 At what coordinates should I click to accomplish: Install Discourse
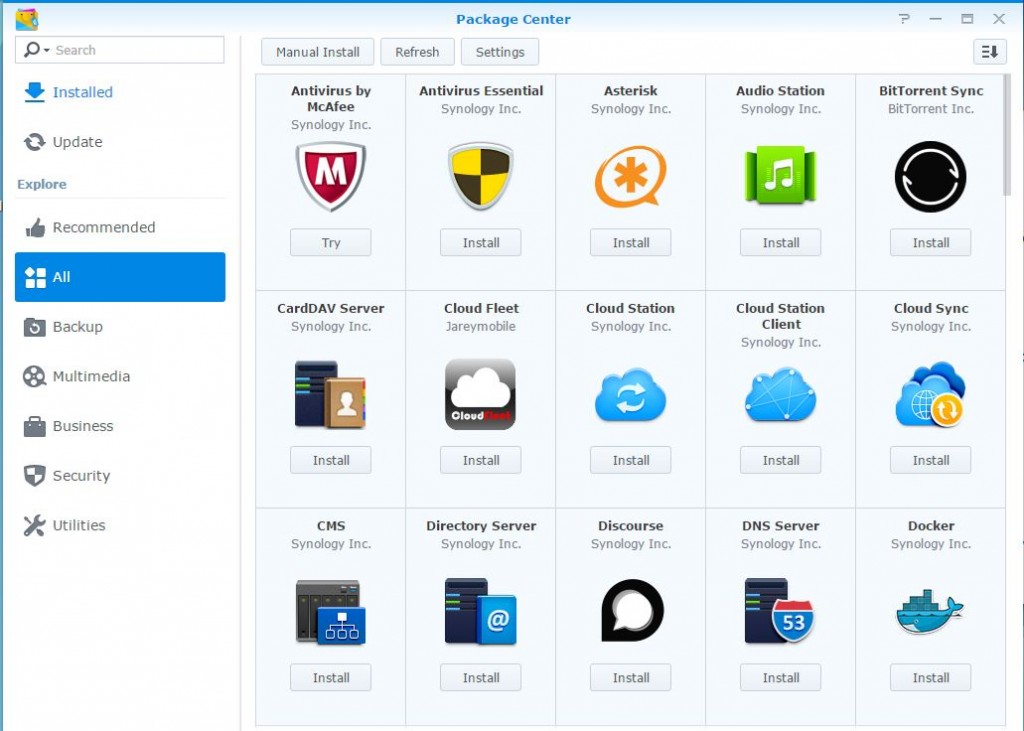630,677
